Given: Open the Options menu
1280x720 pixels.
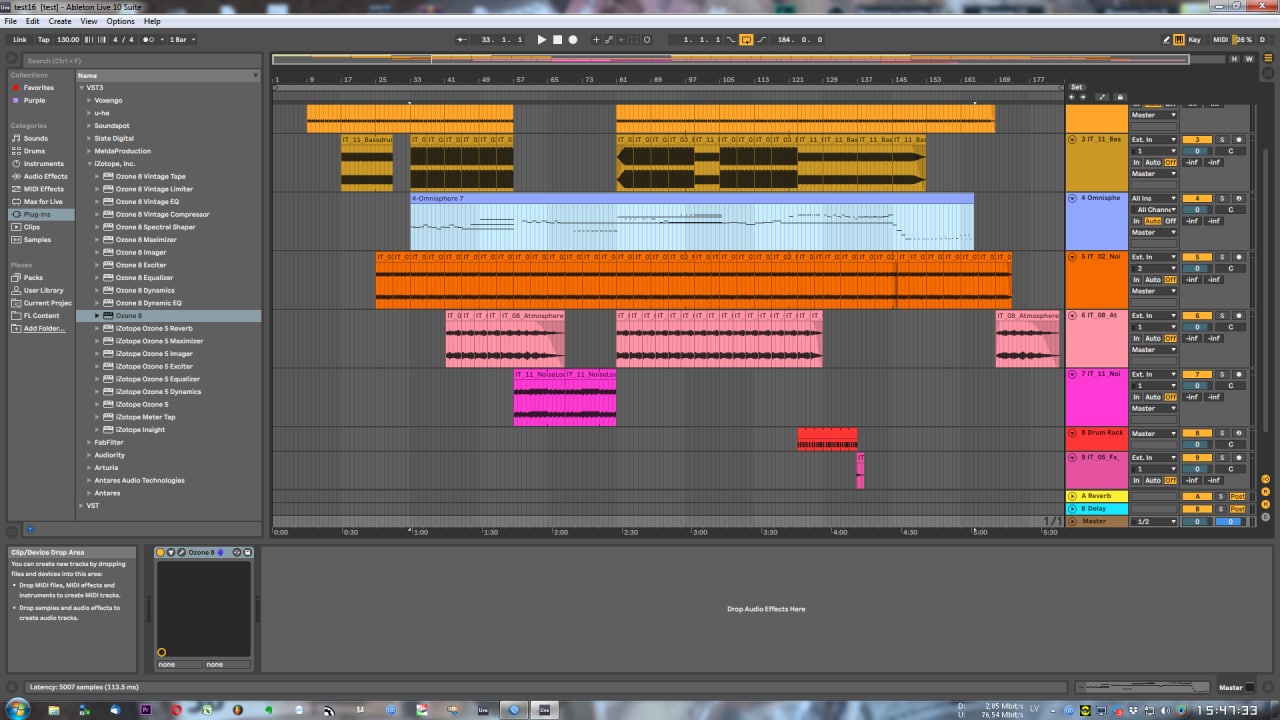Looking at the screenshot, I should pyautogui.click(x=120, y=21).
